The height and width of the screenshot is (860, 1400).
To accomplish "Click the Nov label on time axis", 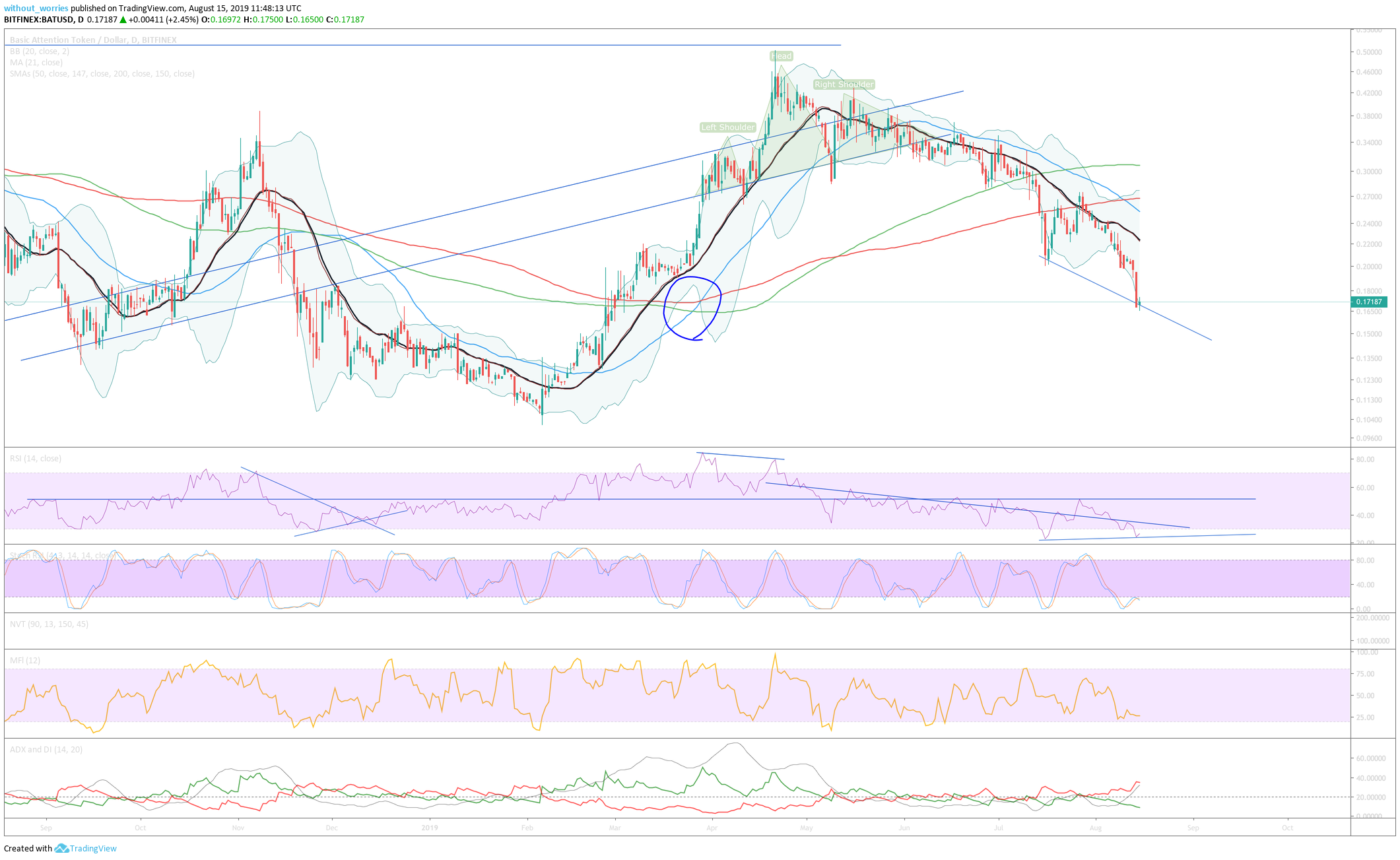I will [238, 828].
